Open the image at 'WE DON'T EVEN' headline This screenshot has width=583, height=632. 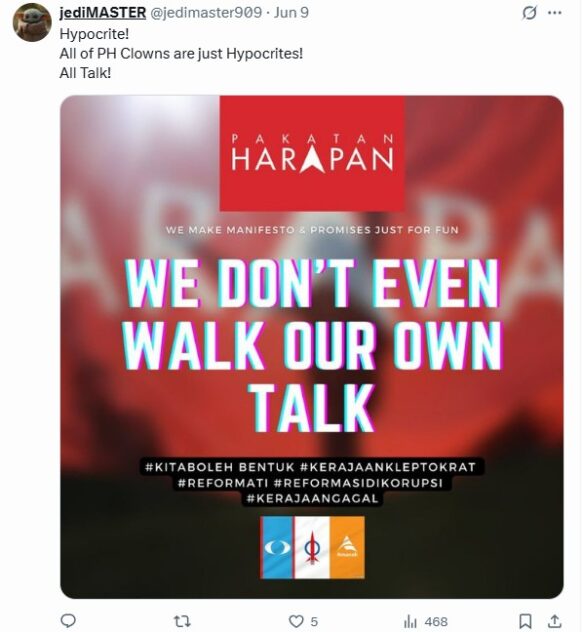pos(312,283)
